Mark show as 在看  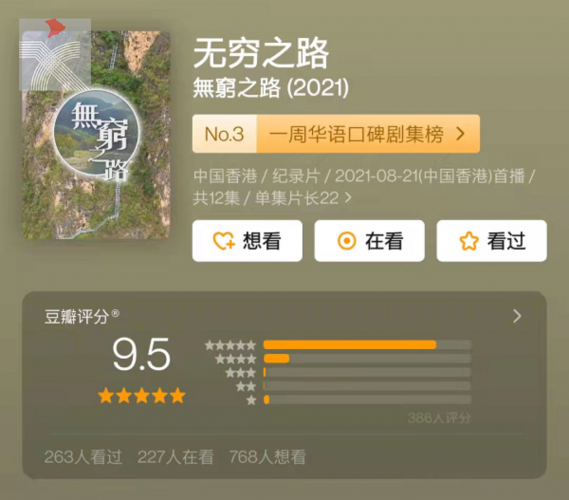tap(369, 241)
